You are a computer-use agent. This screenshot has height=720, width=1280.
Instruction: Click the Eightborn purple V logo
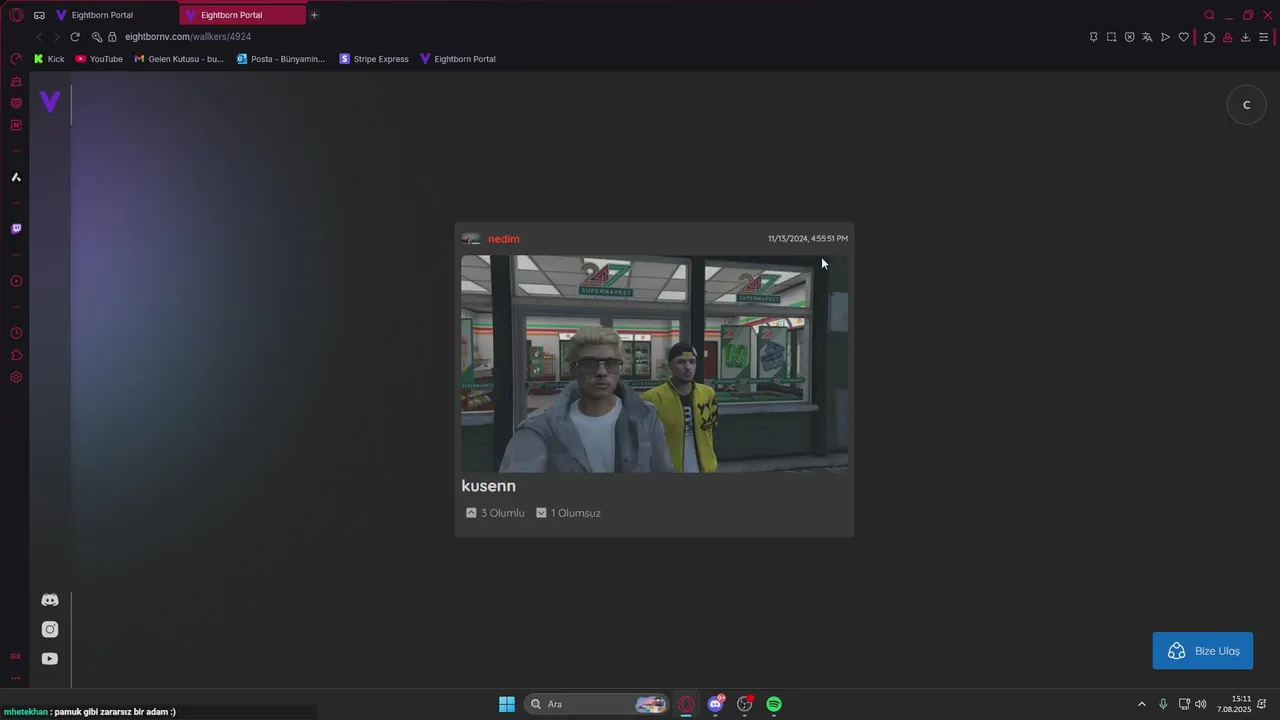coord(50,101)
